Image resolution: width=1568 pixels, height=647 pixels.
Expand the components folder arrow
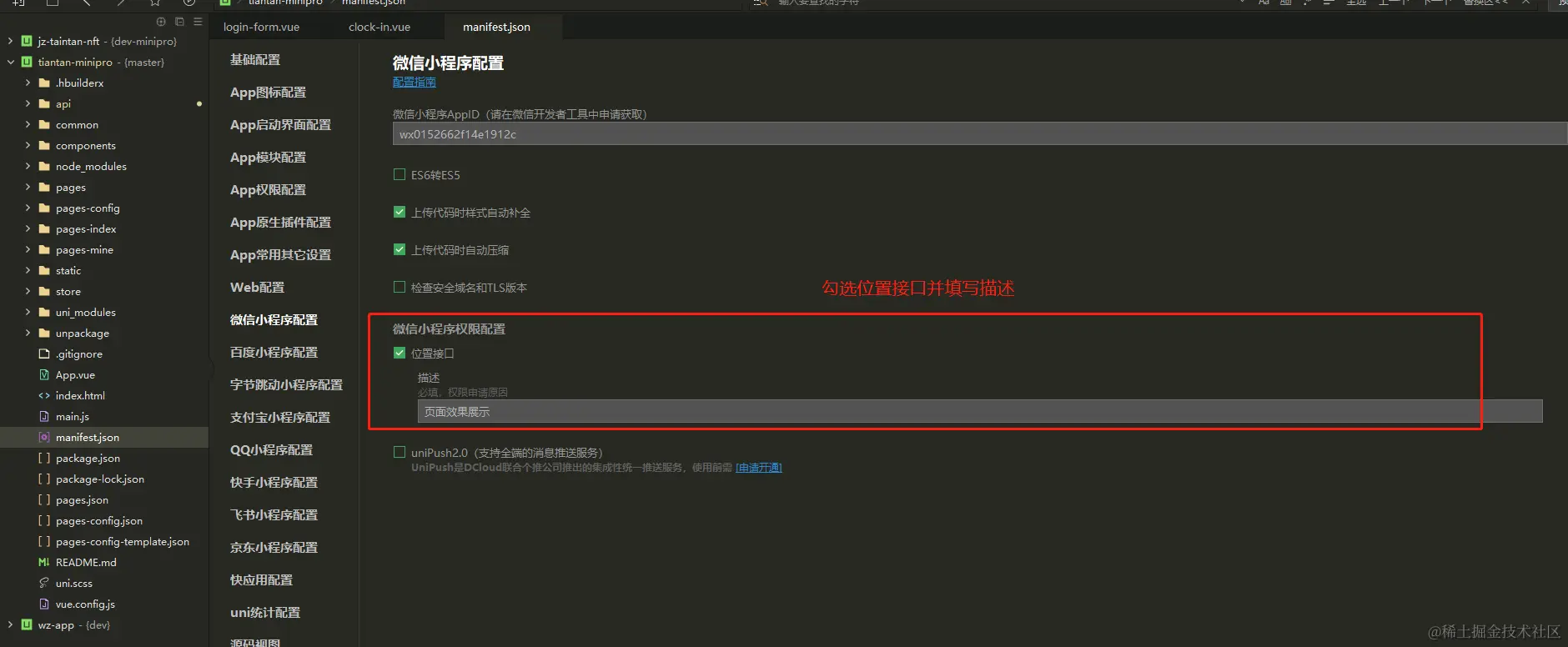[28, 145]
